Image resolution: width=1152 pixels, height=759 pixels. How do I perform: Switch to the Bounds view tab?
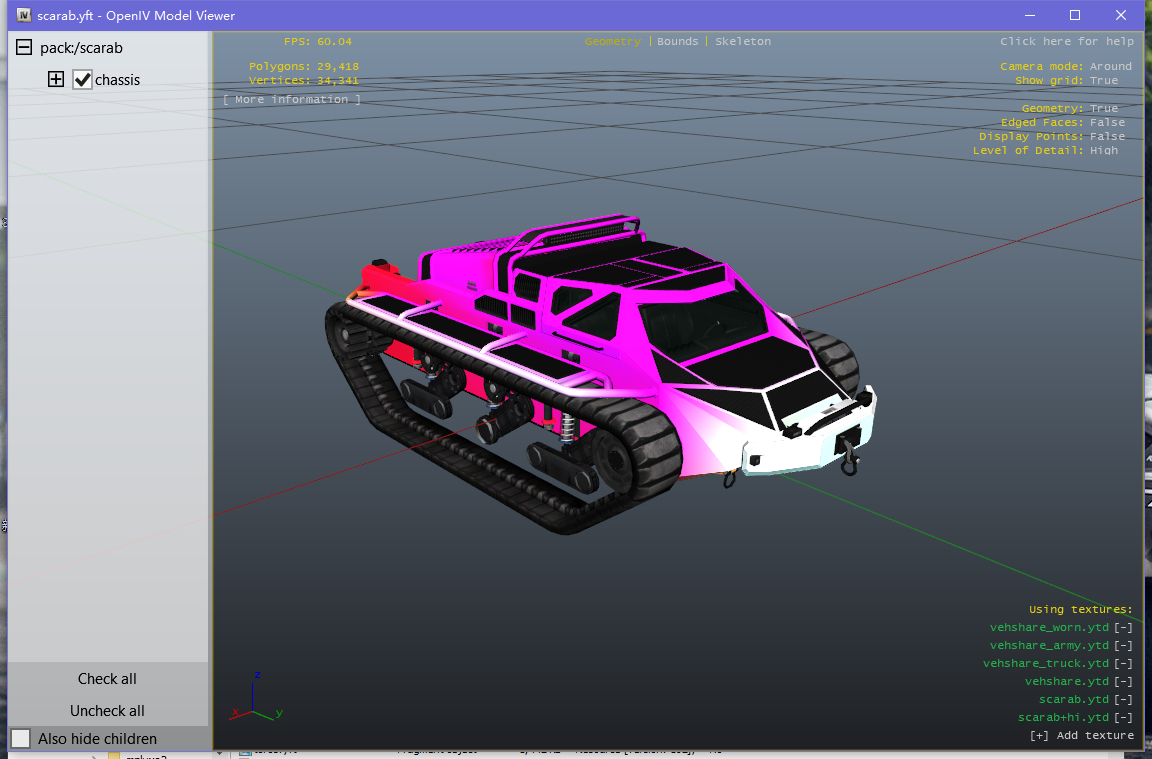(x=677, y=41)
